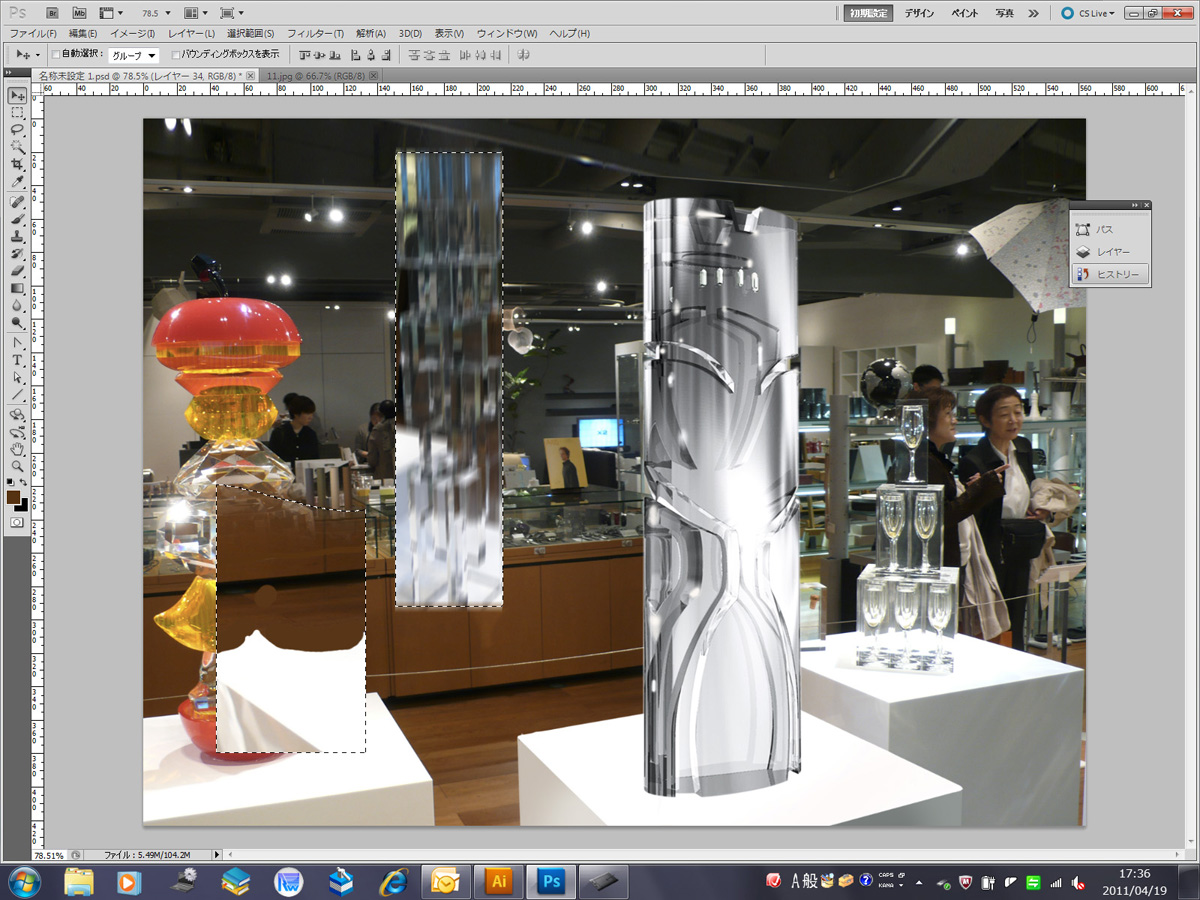Enable the 自動選択 checkbox
Screen dimensions: 1200x900
tap(56, 54)
